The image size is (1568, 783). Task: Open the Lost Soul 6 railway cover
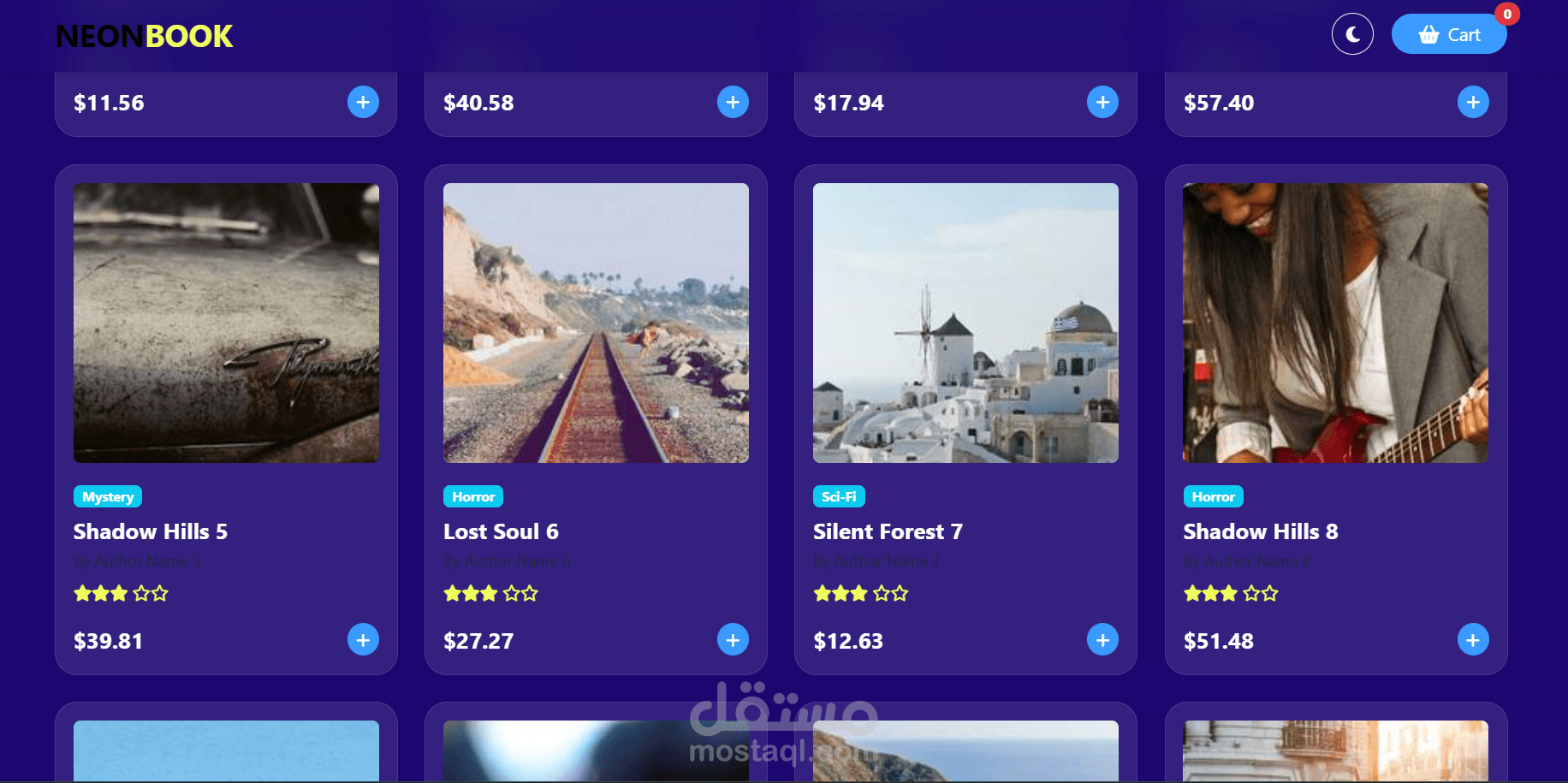[x=596, y=323]
